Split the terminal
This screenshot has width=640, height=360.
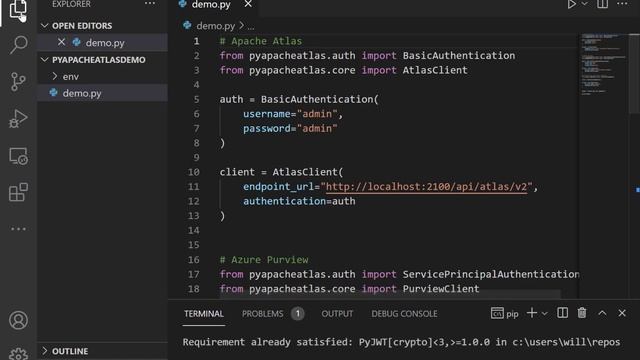pyautogui.click(x=562, y=313)
